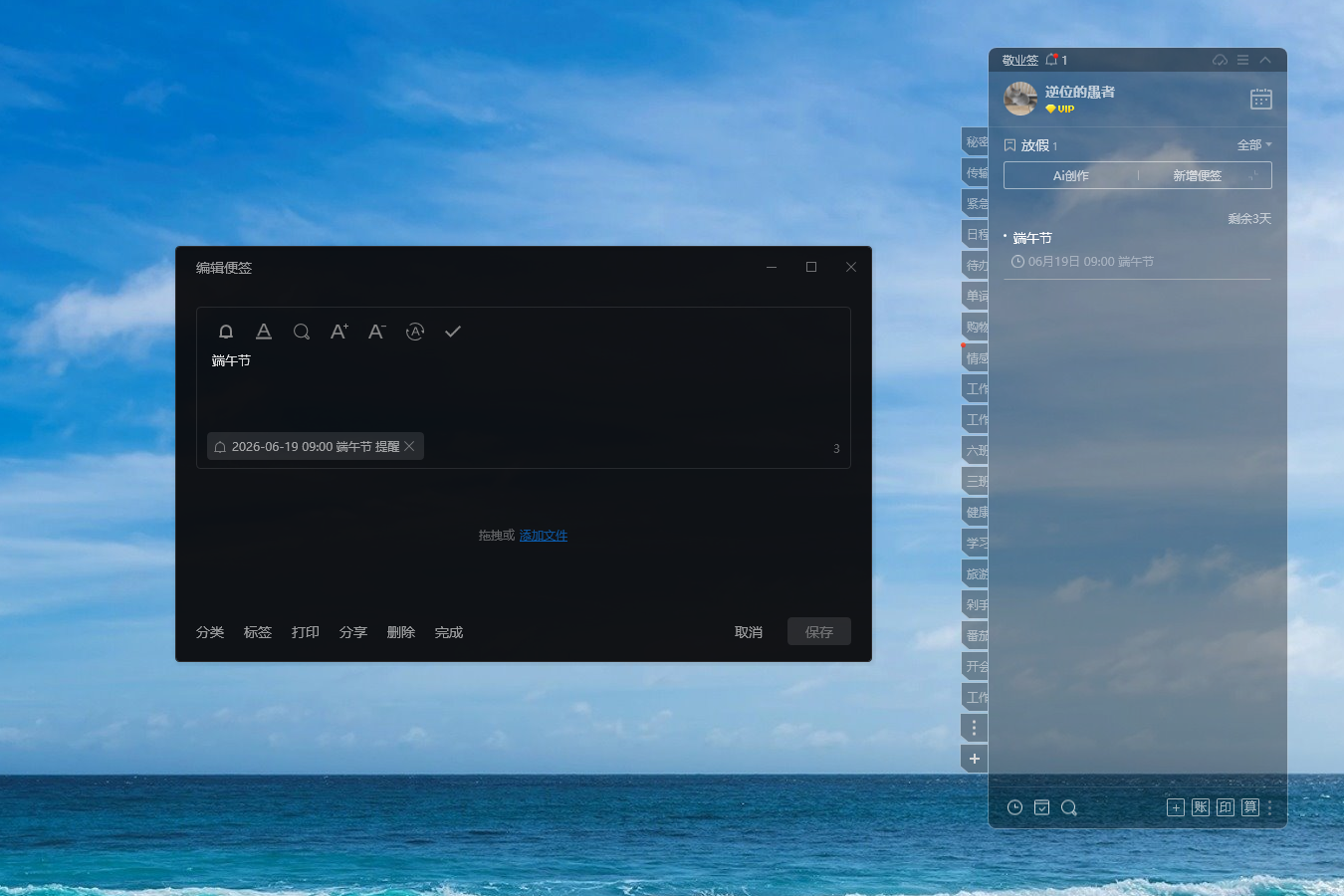
Task: Open font color tool in note editor
Action: click(x=264, y=332)
